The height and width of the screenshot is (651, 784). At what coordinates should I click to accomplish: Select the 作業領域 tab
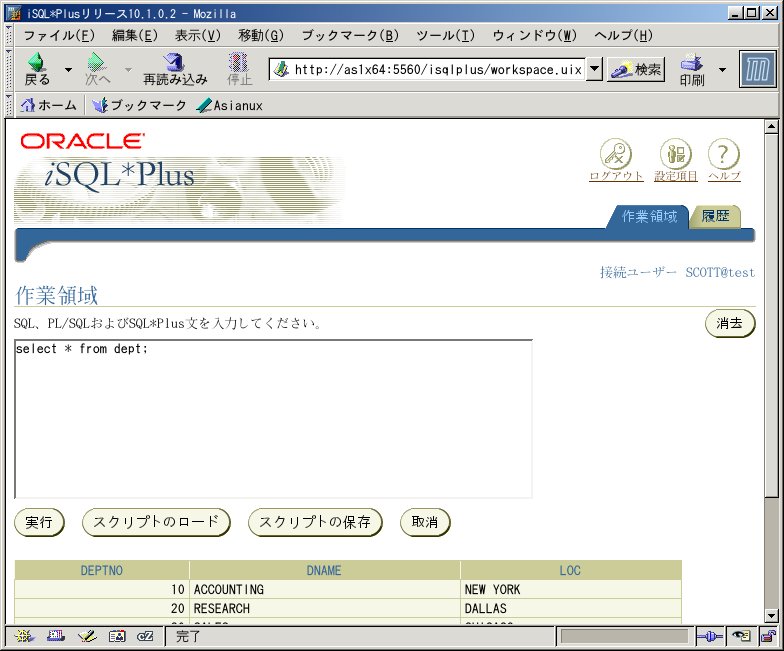click(x=648, y=216)
